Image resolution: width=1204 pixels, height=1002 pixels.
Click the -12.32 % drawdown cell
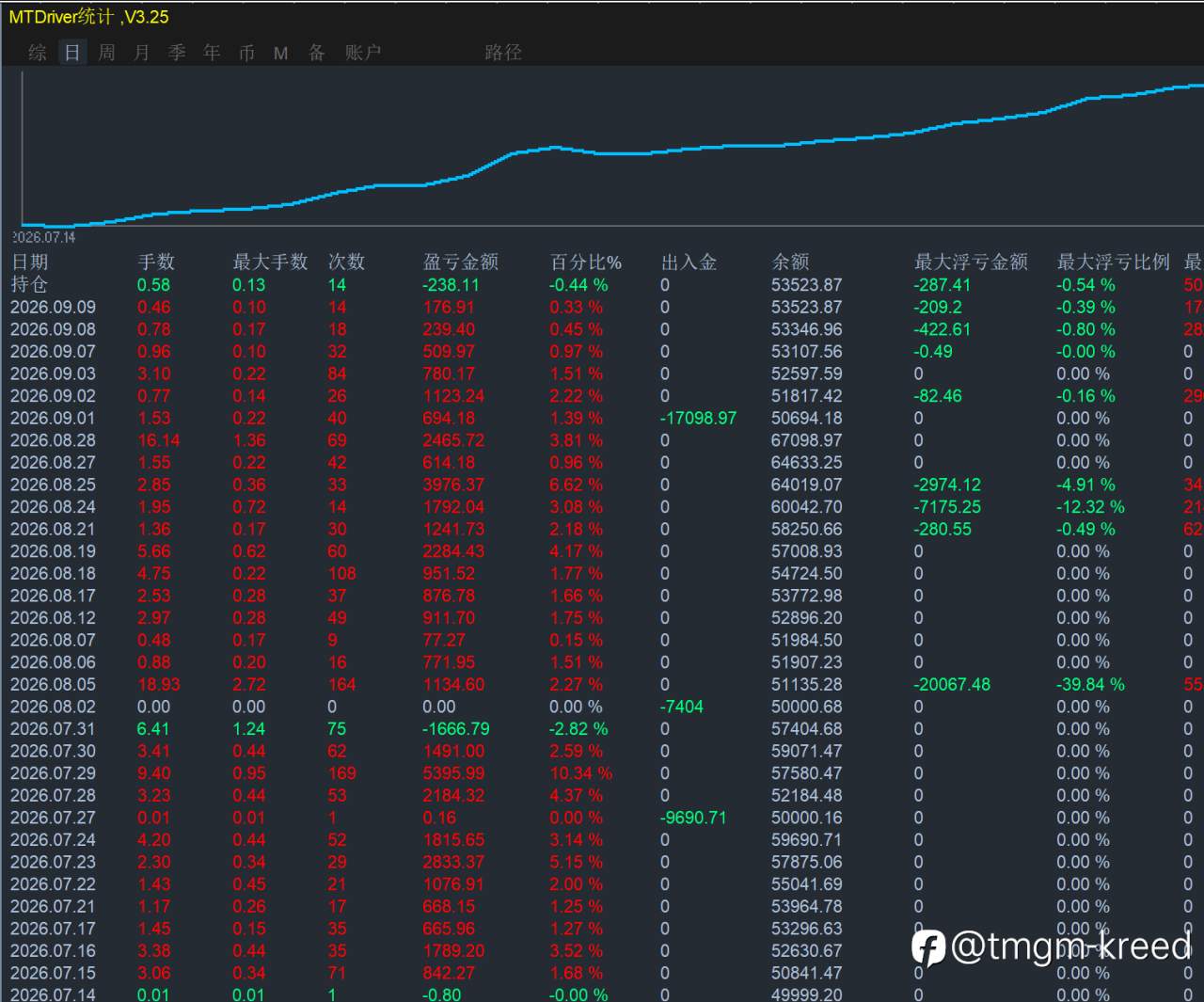pyautogui.click(x=1090, y=507)
